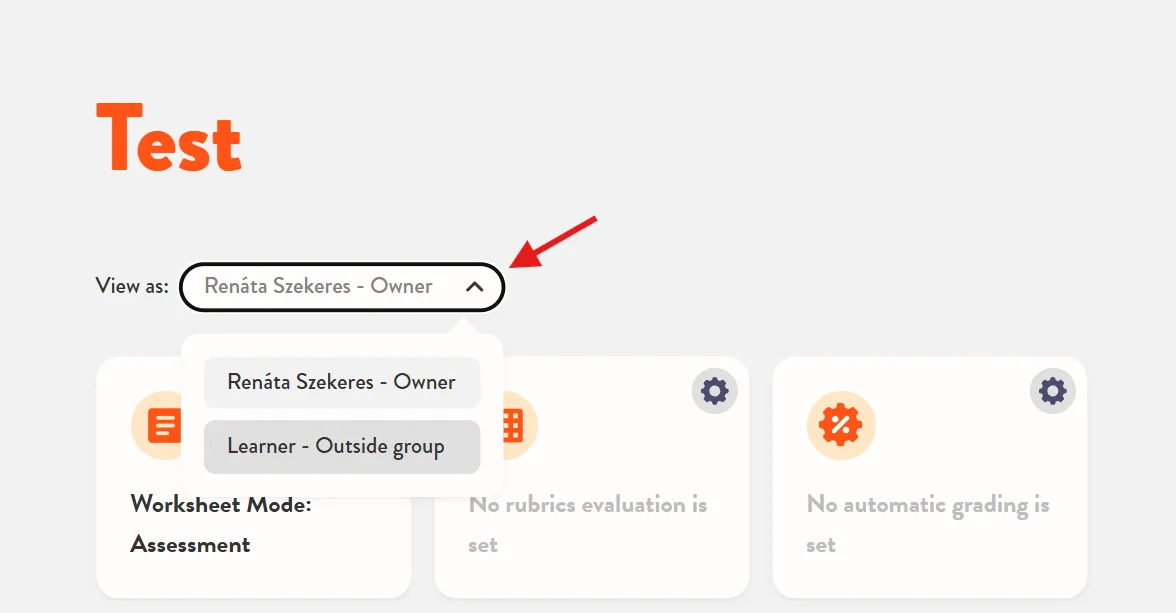1176x613 pixels.
Task: Click the red arrow annotation
Action: [x=554, y=242]
